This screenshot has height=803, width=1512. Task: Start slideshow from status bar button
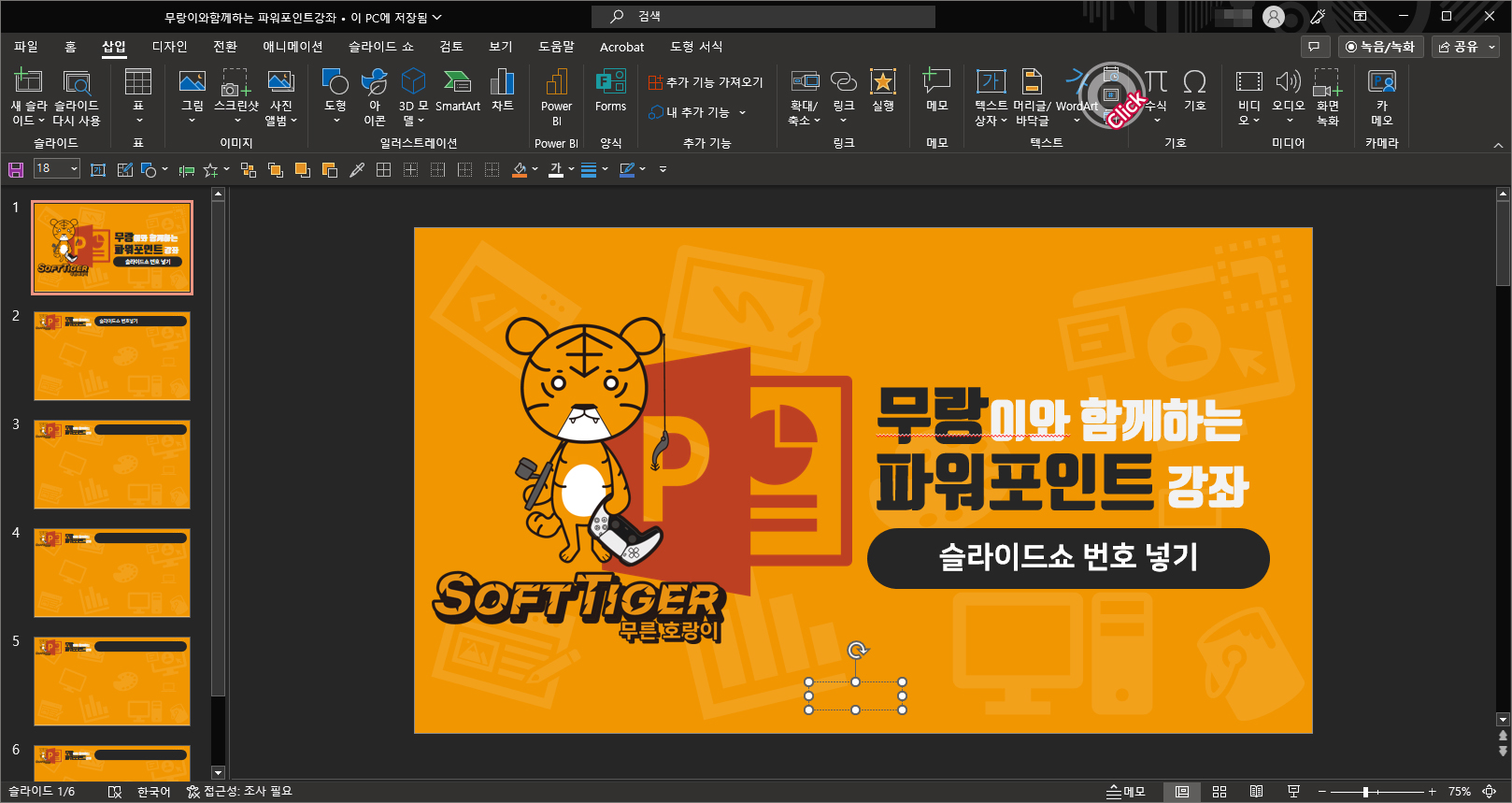tap(1293, 792)
